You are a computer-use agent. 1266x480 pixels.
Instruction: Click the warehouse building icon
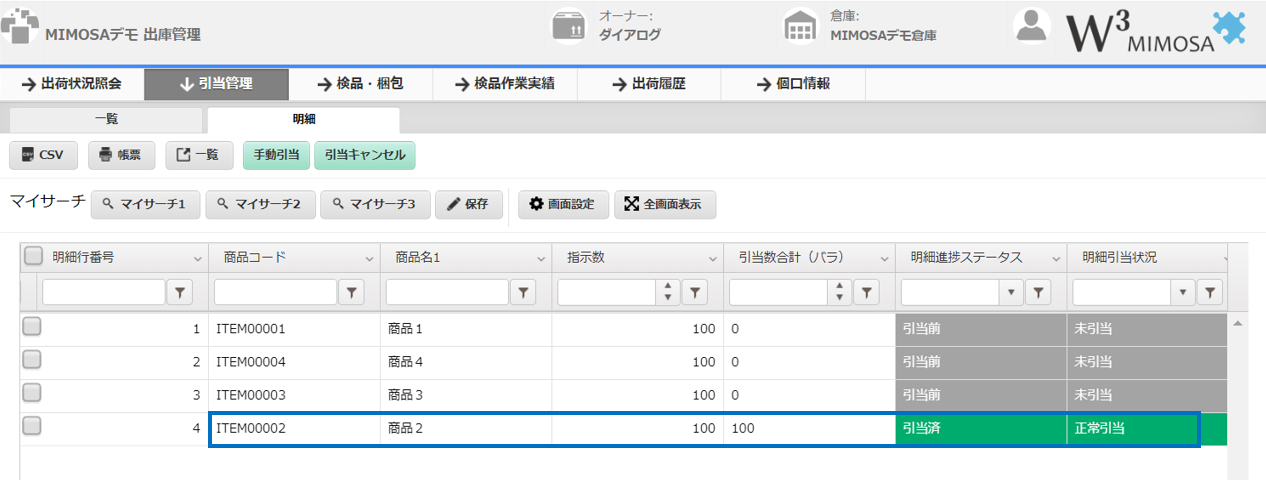[799, 27]
